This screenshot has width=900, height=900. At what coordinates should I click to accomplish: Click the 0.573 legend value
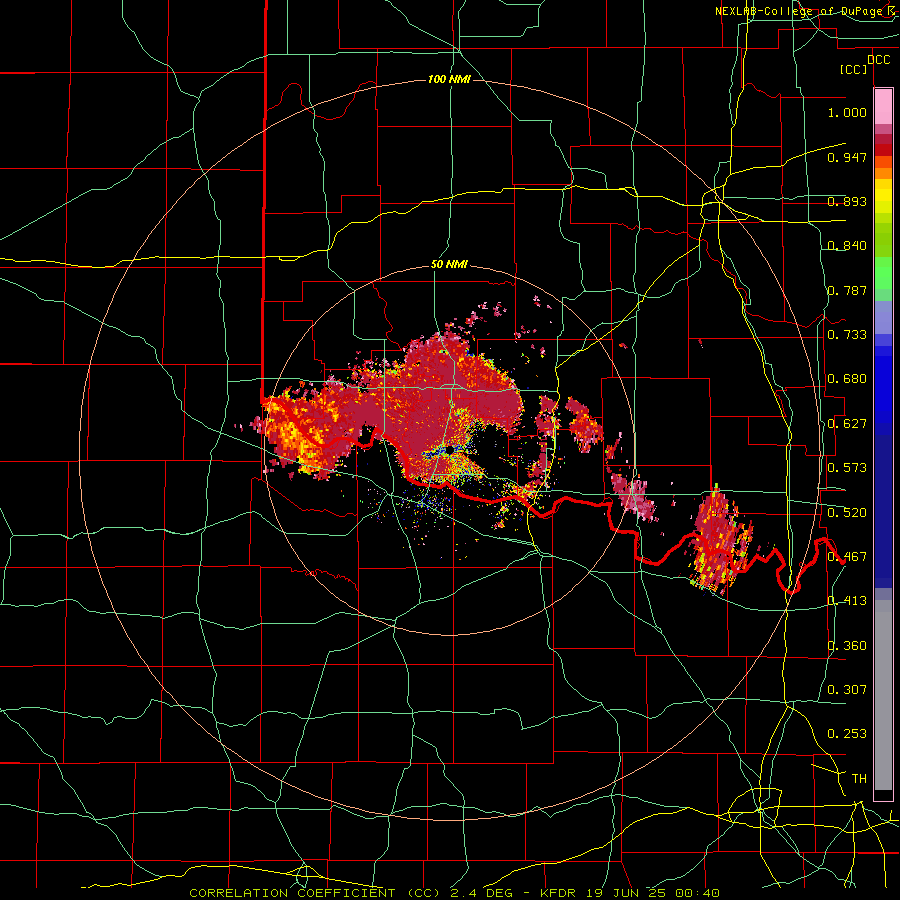pos(847,468)
